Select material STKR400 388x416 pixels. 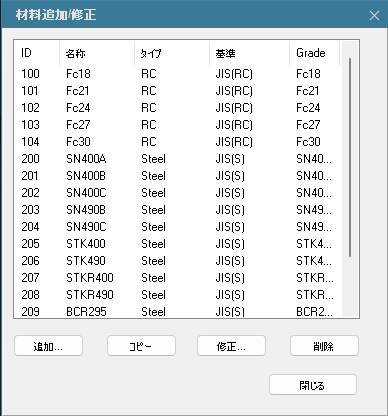pos(90,278)
